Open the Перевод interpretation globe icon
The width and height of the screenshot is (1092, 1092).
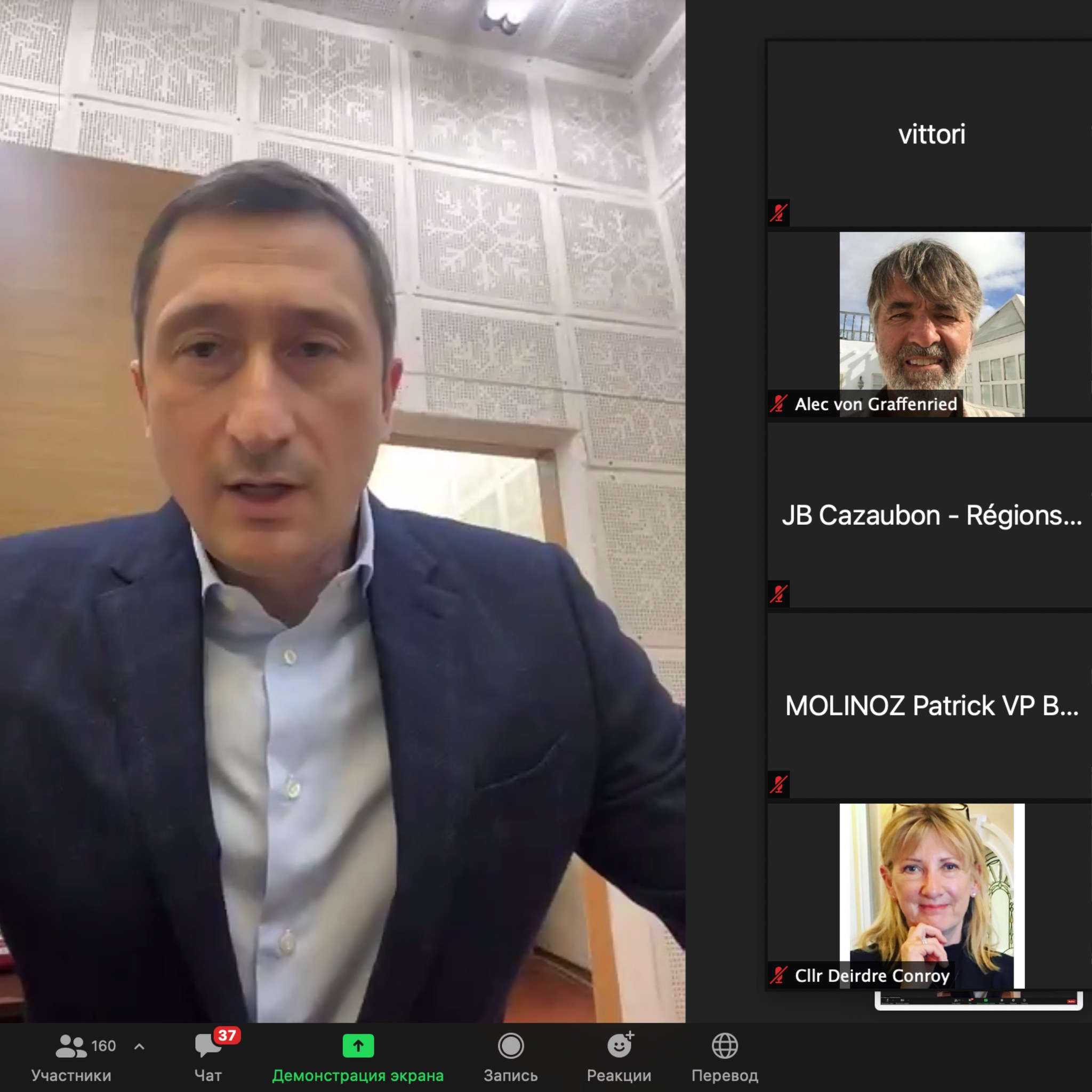coord(725,1046)
